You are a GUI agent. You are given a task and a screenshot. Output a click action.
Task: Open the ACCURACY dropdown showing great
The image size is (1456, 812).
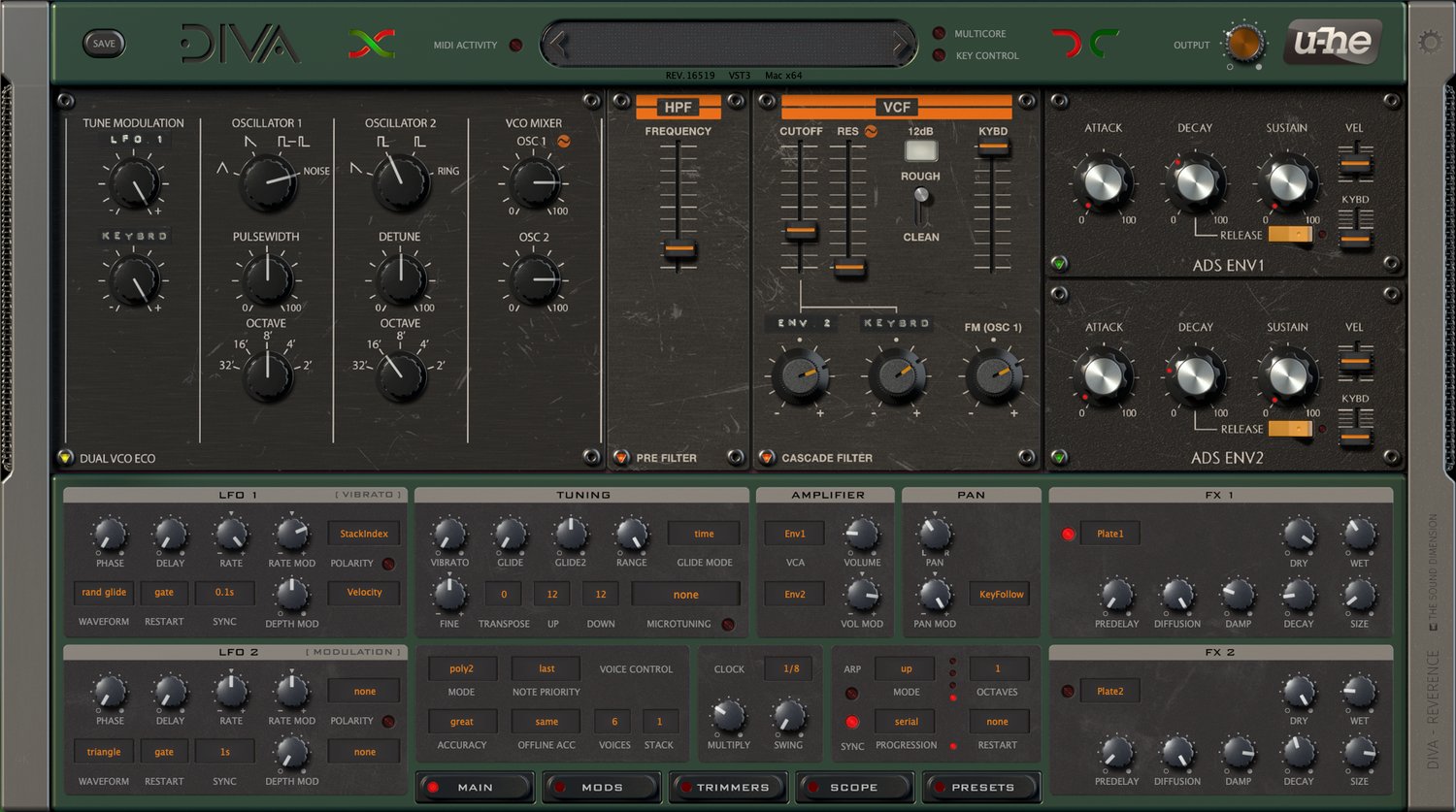[462, 722]
